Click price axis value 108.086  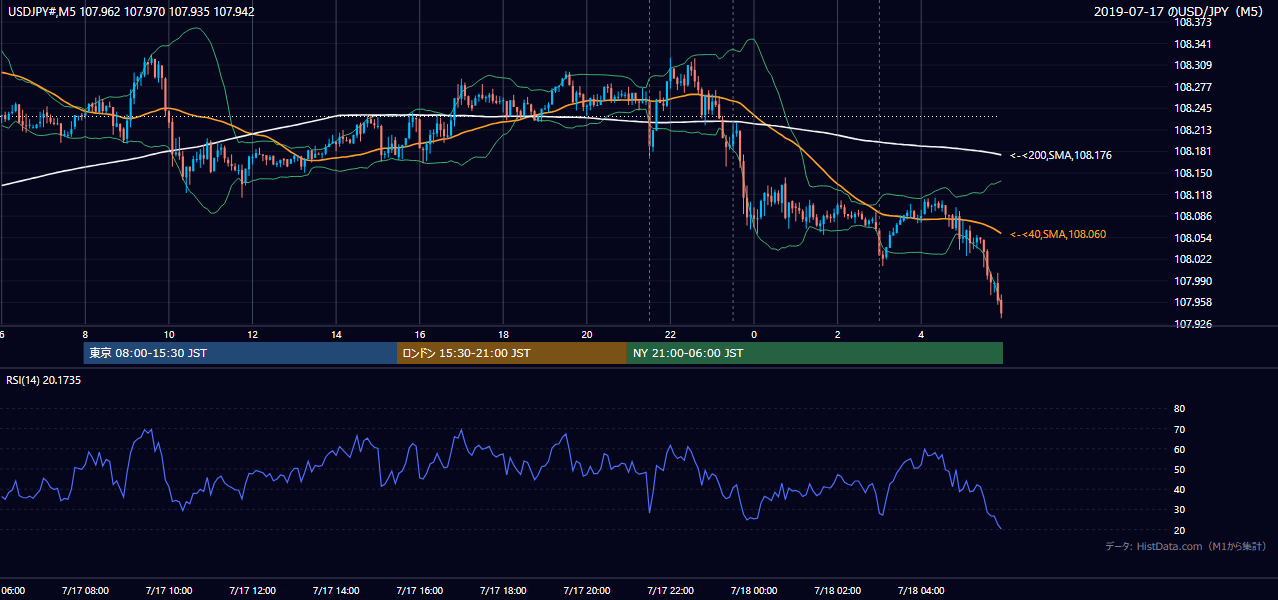[x=1193, y=216]
